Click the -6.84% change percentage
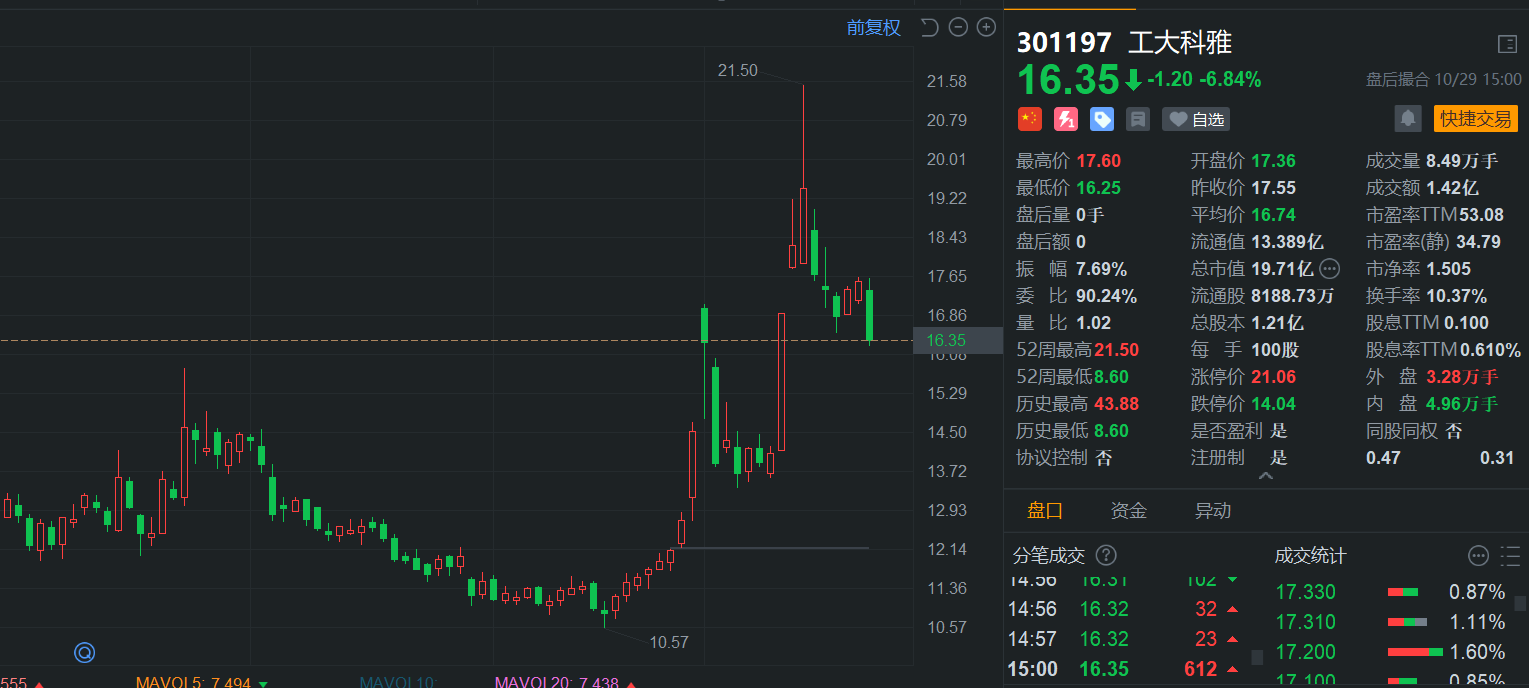Image resolution: width=1529 pixels, height=688 pixels. [x=1231, y=80]
